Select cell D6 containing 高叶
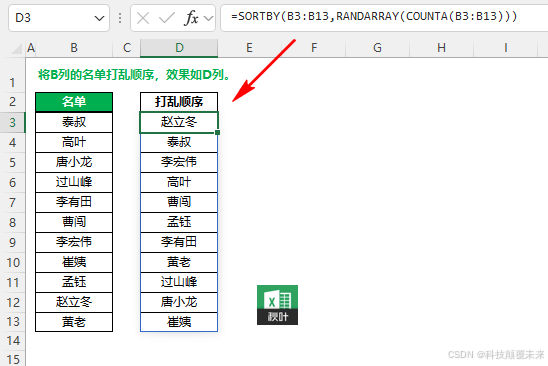This screenshot has width=548, height=366. pyautogui.click(x=179, y=182)
